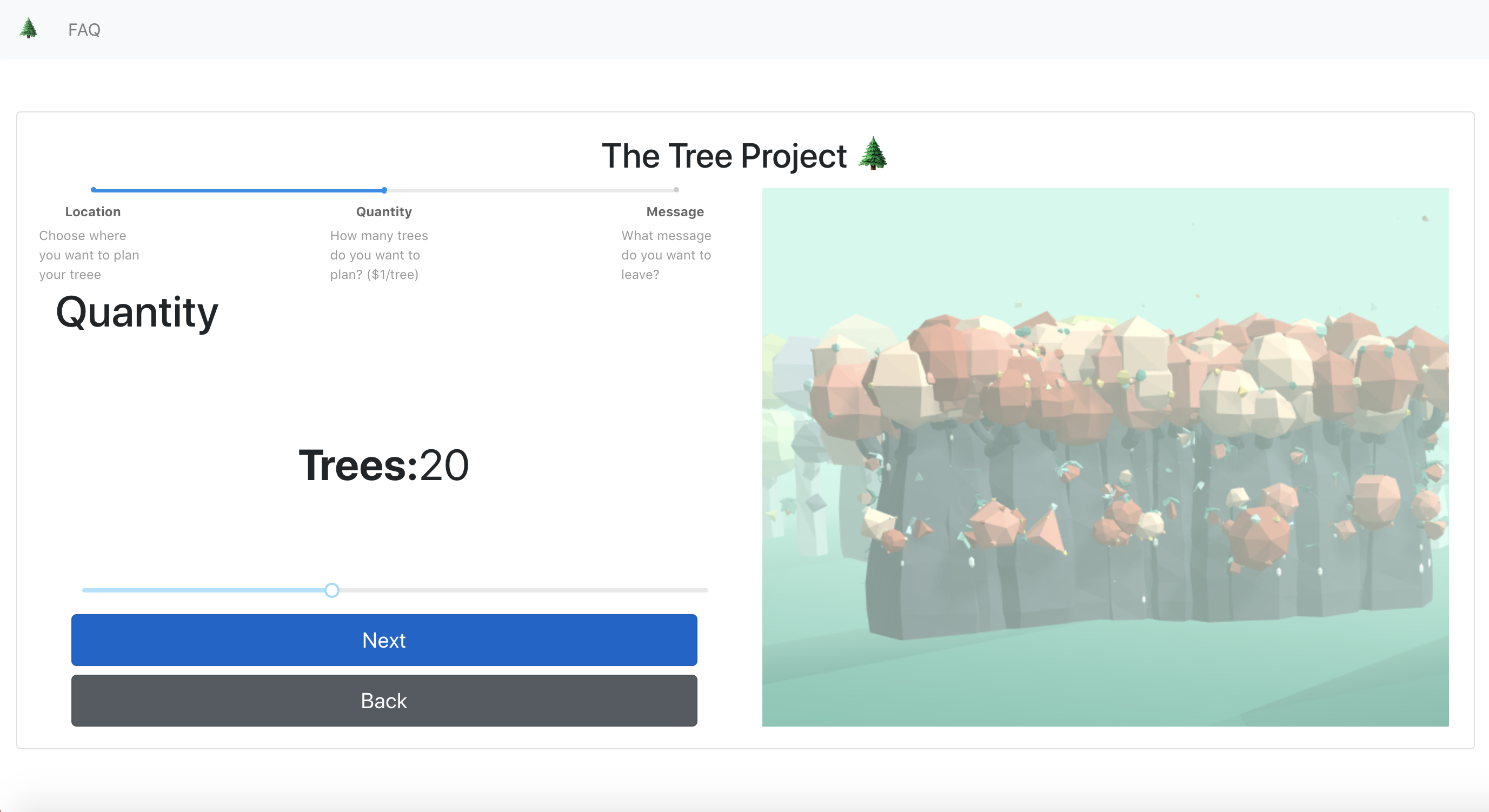Click the Trees:20 count display
The width and height of the screenshot is (1489, 812).
pos(383,465)
